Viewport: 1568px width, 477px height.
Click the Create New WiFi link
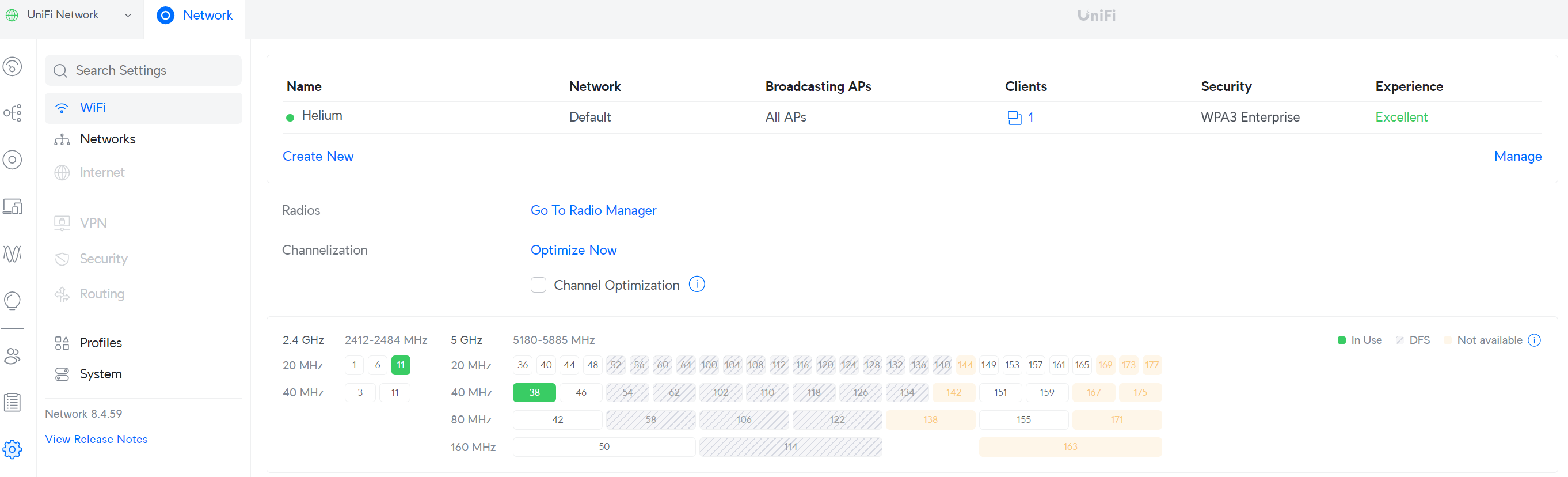click(x=318, y=156)
